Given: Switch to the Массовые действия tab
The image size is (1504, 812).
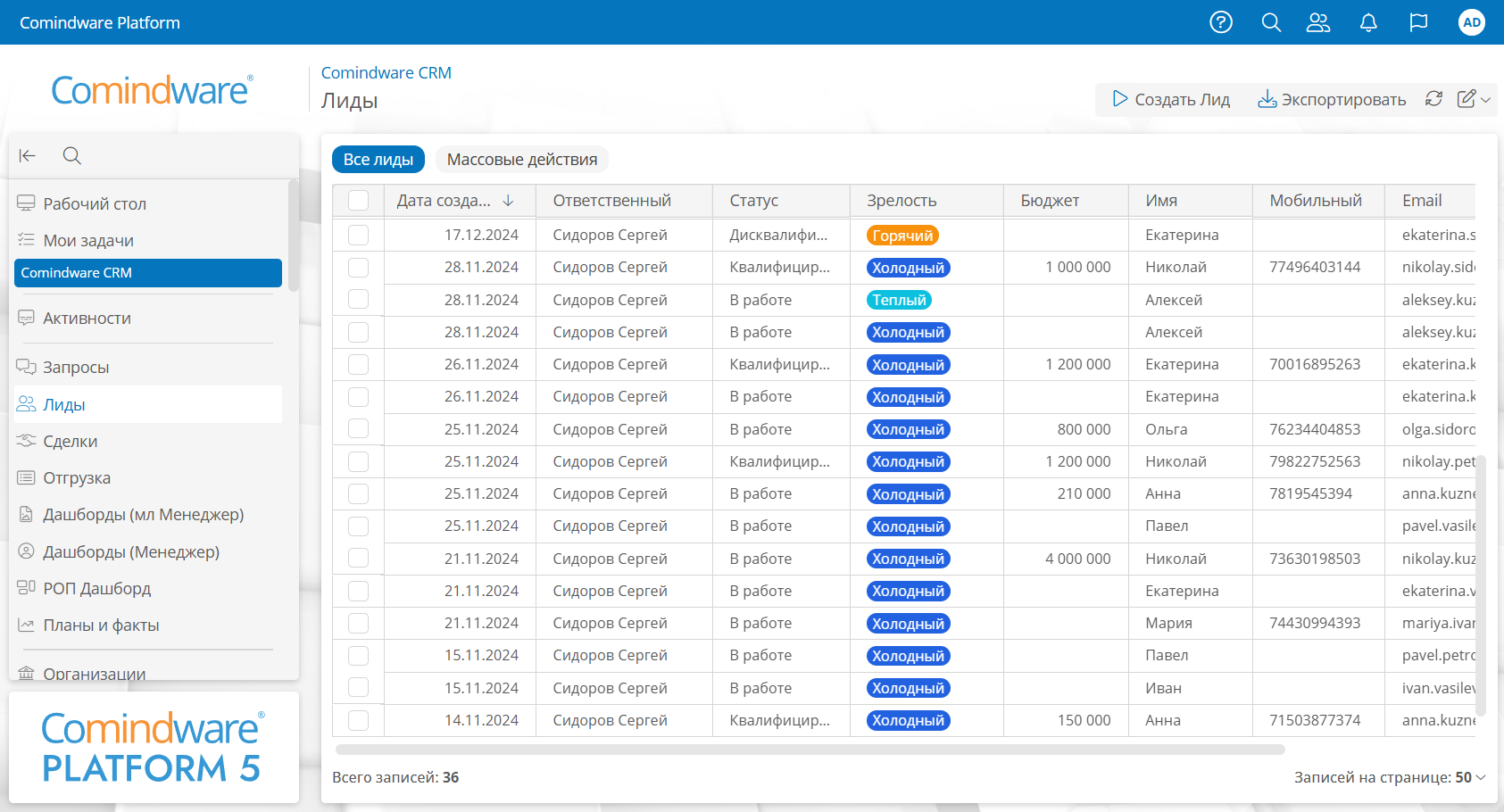Looking at the screenshot, I should point(522,160).
